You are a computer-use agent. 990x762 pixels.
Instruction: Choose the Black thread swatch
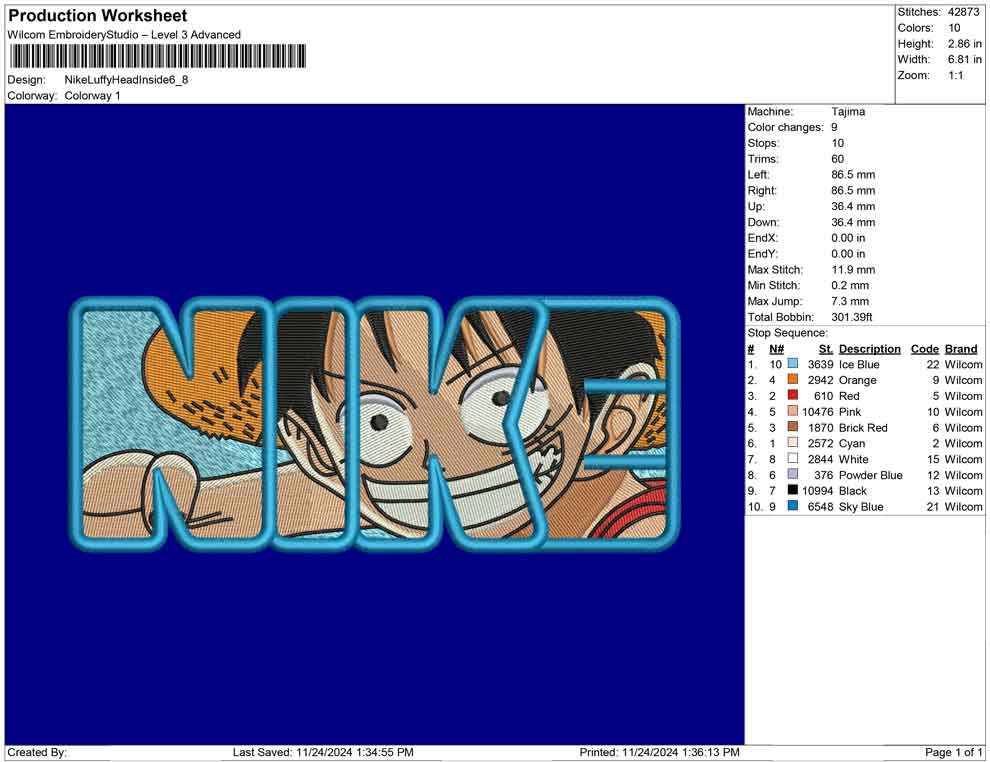pyautogui.click(x=792, y=490)
